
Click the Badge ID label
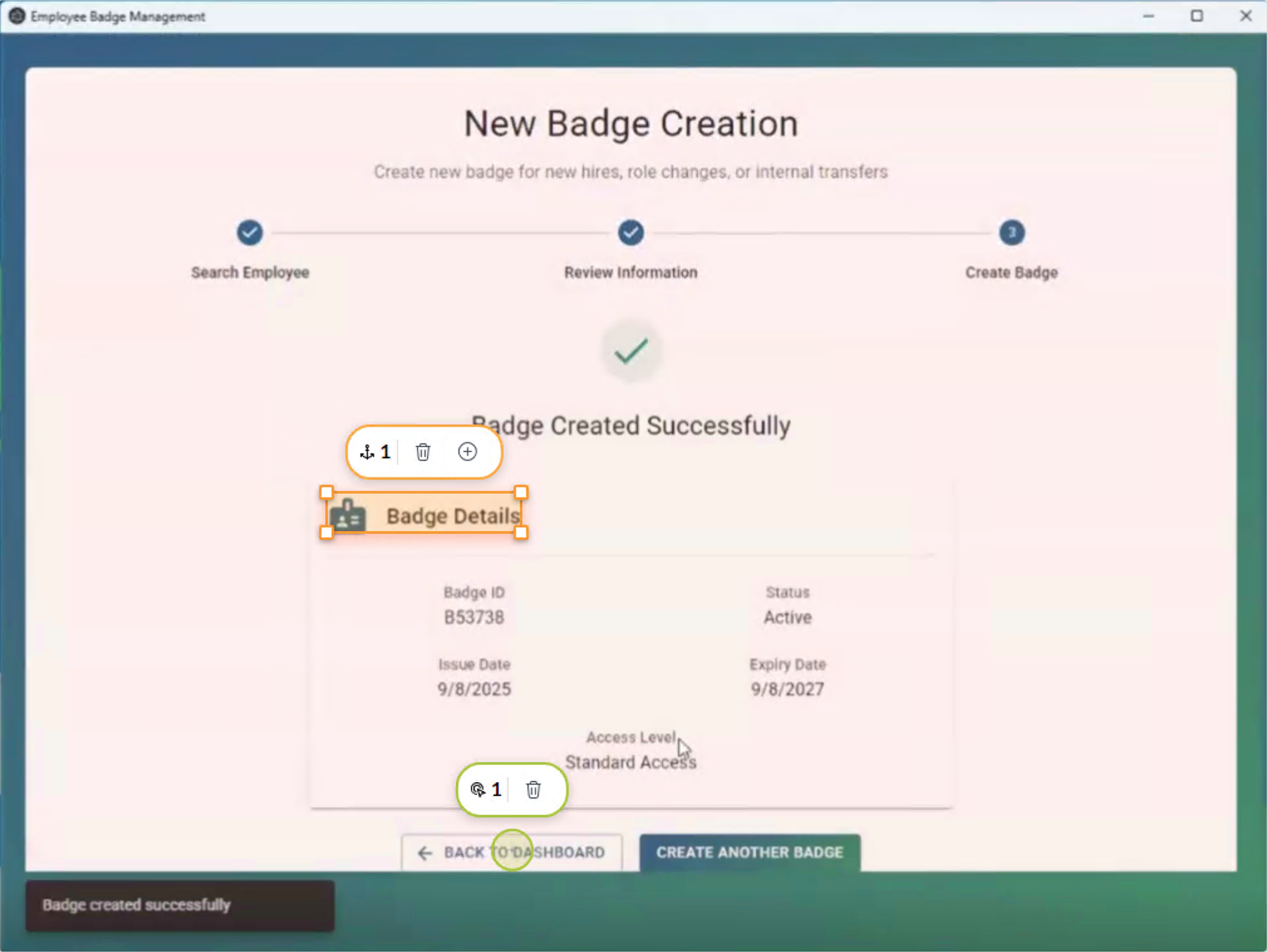474,592
